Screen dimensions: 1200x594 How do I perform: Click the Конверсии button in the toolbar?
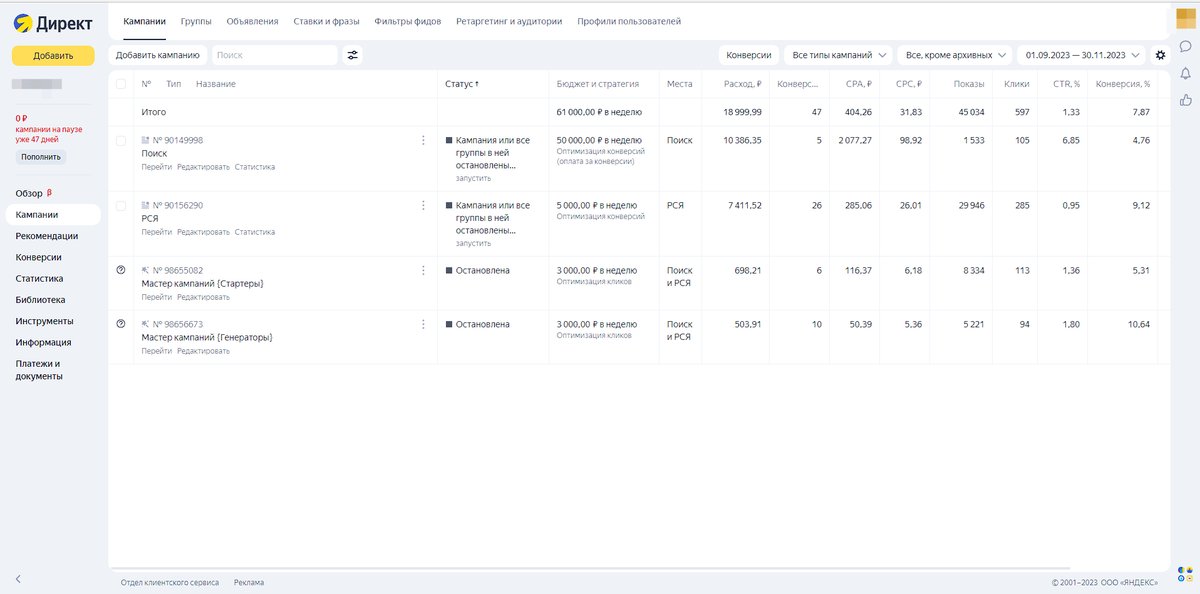(x=749, y=55)
